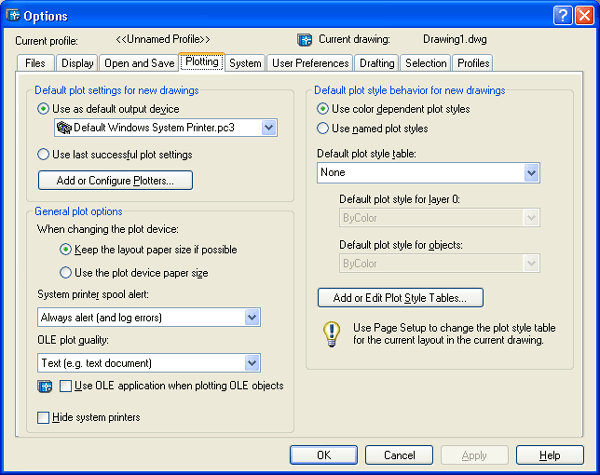The width and height of the screenshot is (600, 475).
Task: Click the title bar question mark help icon
Action: point(562,16)
